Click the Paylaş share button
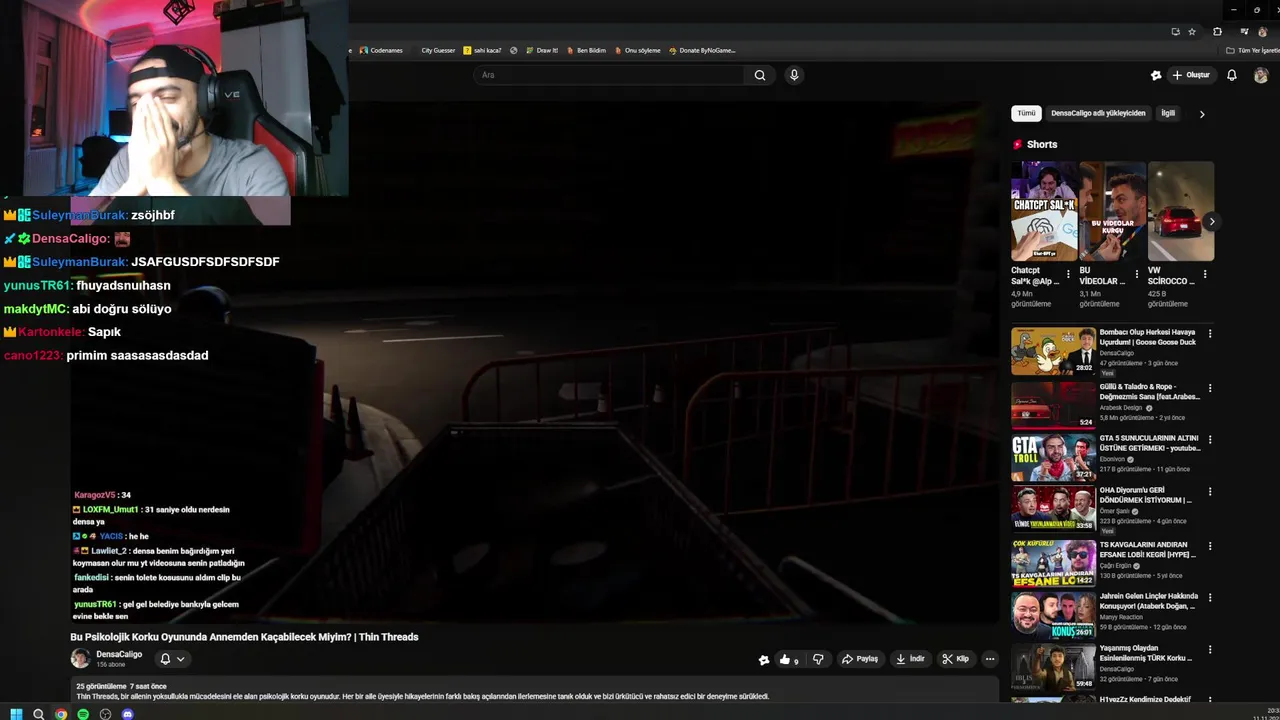The height and width of the screenshot is (720, 1280). (x=860, y=659)
